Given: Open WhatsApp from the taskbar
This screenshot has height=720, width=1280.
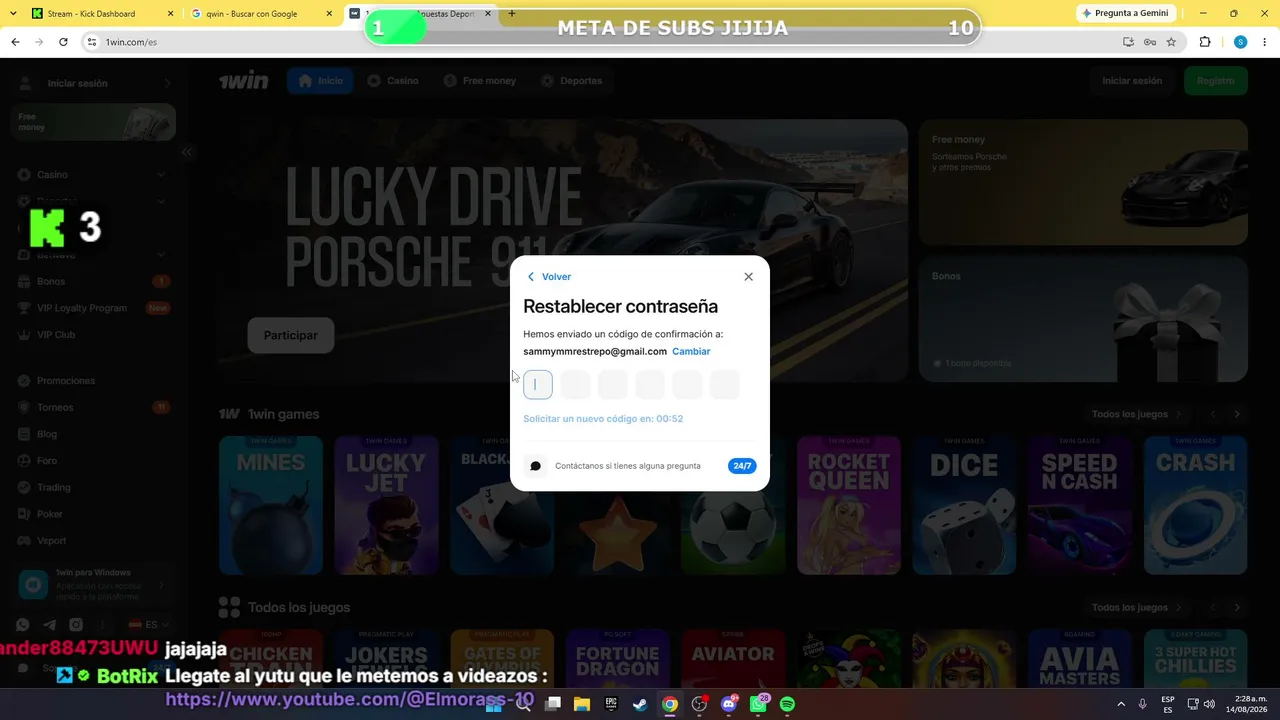Looking at the screenshot, I should pos(758,704).
